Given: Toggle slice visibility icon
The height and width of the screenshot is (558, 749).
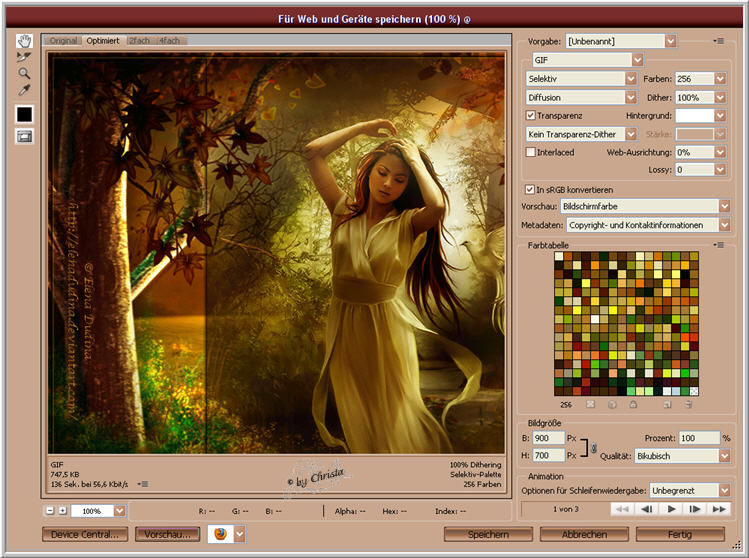Looking at the screenshot, I should tap(24, 136).
